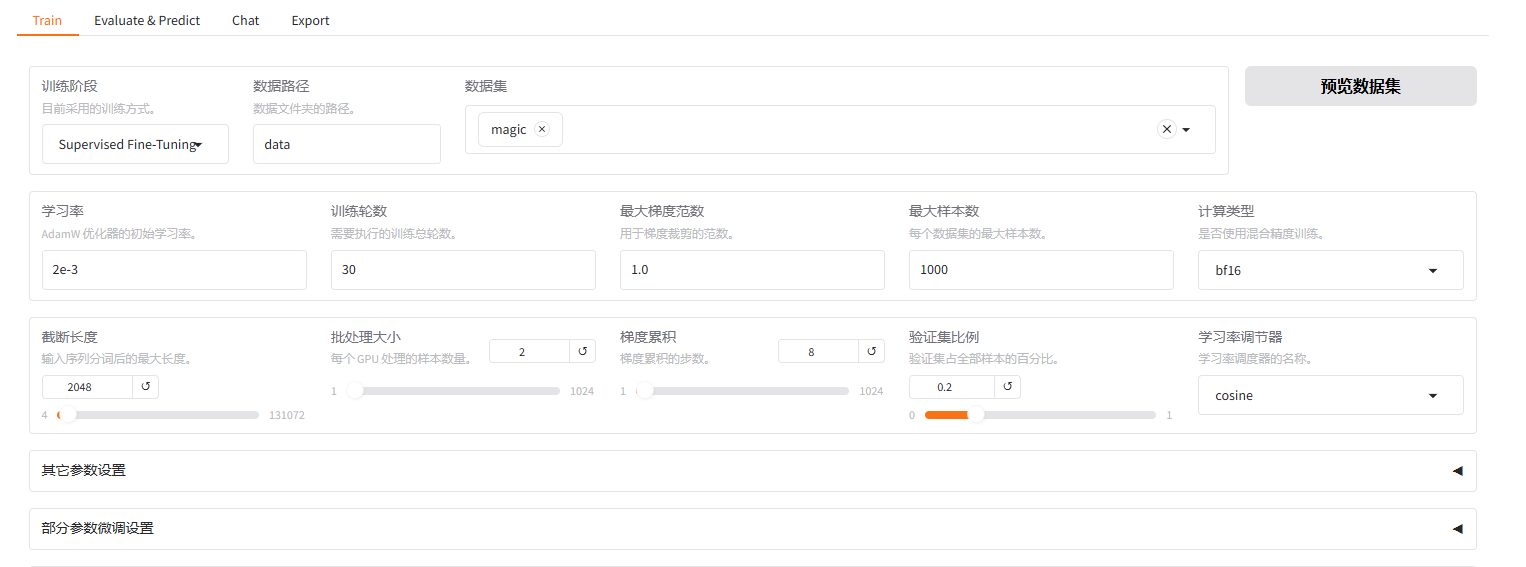
Task: Click the 梯度累积 number box showing 8
Action: [x=818, y=351]
